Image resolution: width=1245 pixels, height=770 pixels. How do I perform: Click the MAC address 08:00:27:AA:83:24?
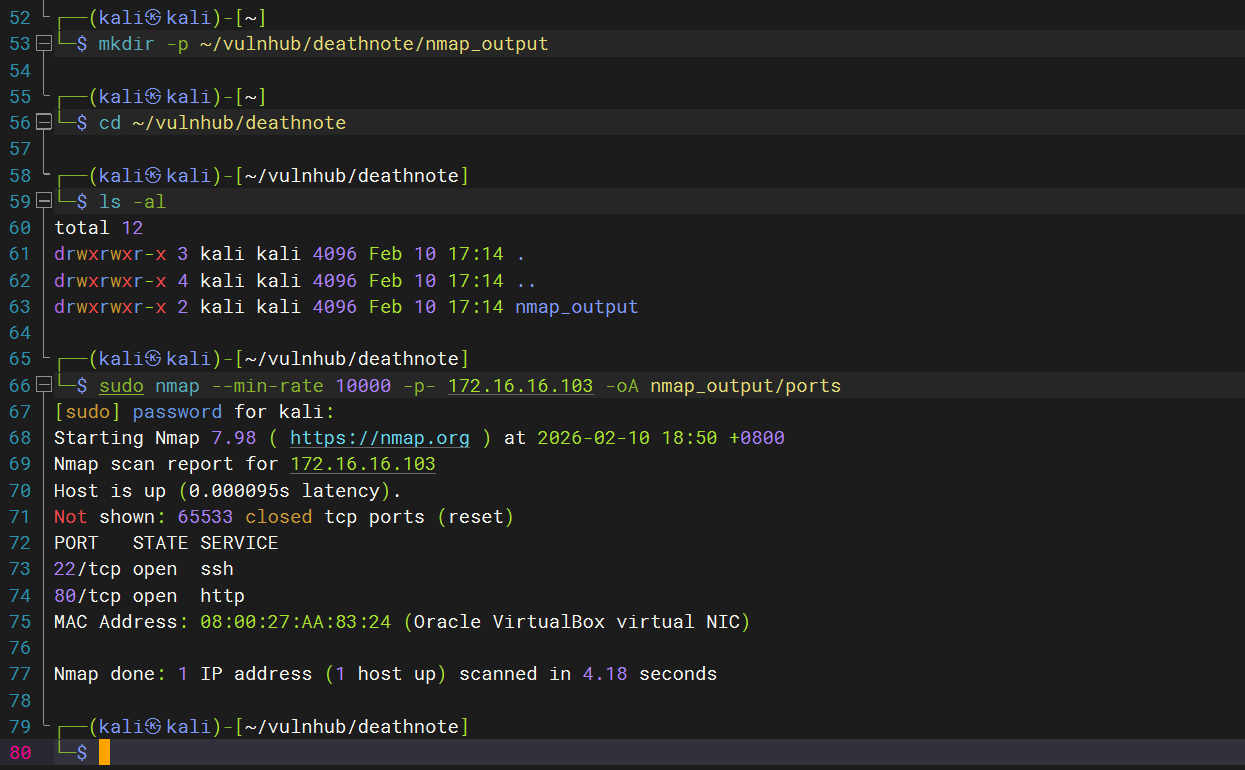295,622
